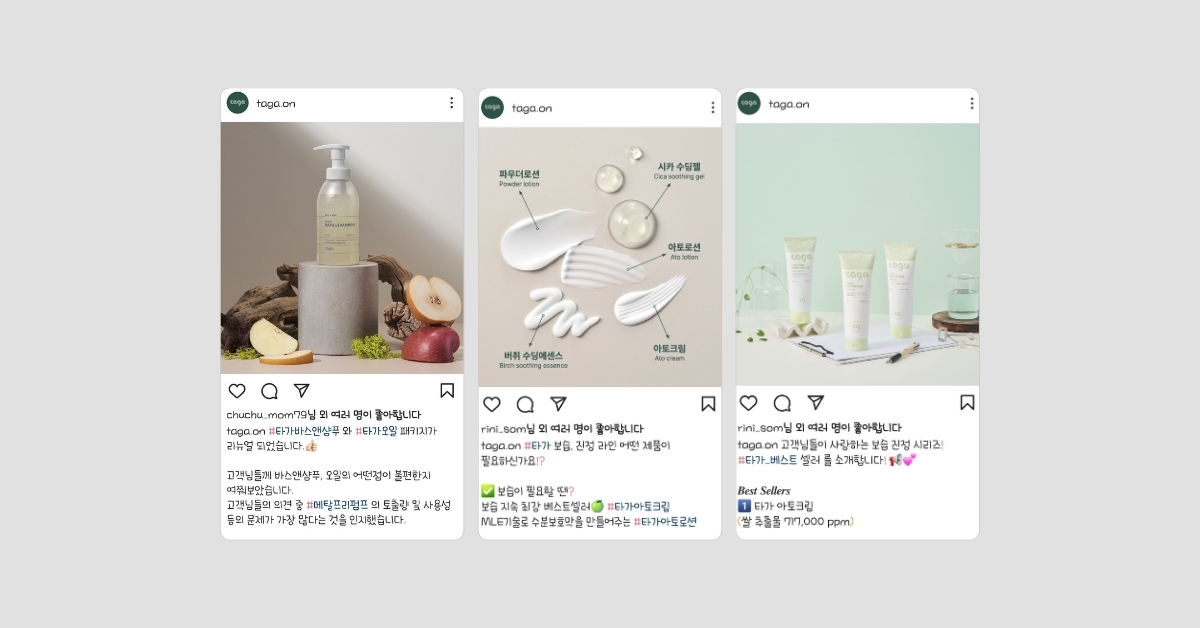Share the Best Sellers tubes post
The width and height of the screenshot is (1200, 628).
tap(815, 403)
